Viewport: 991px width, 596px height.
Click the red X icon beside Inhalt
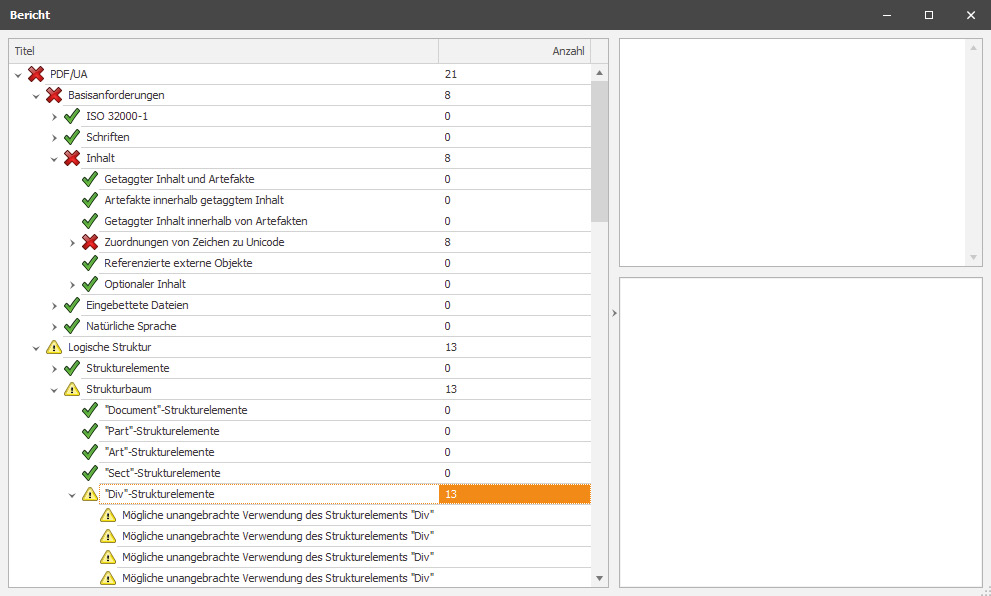click(72, 158)
